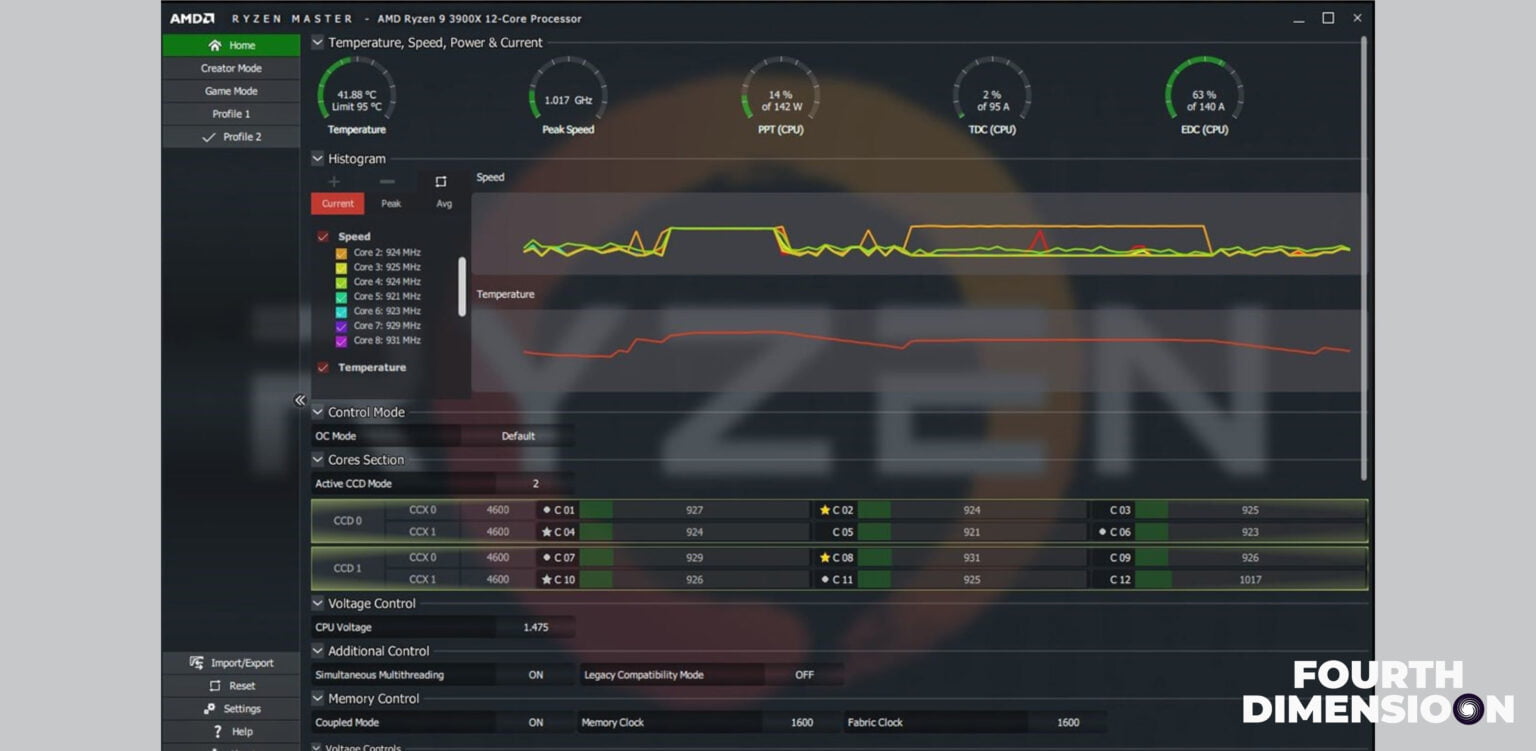Click the Home house icon in sidebar
This screenshot has width=1536, height=751.
[x=214, y=45]
